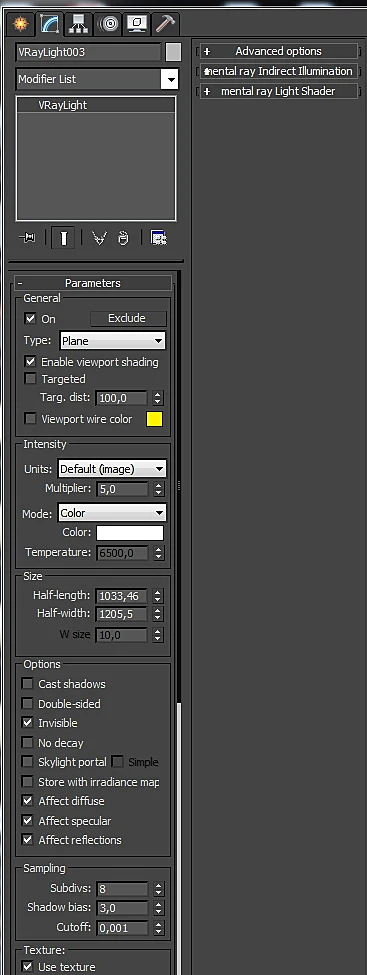Click the Pin Stack icon
This screenshot has height=975, width=367.
28,238
